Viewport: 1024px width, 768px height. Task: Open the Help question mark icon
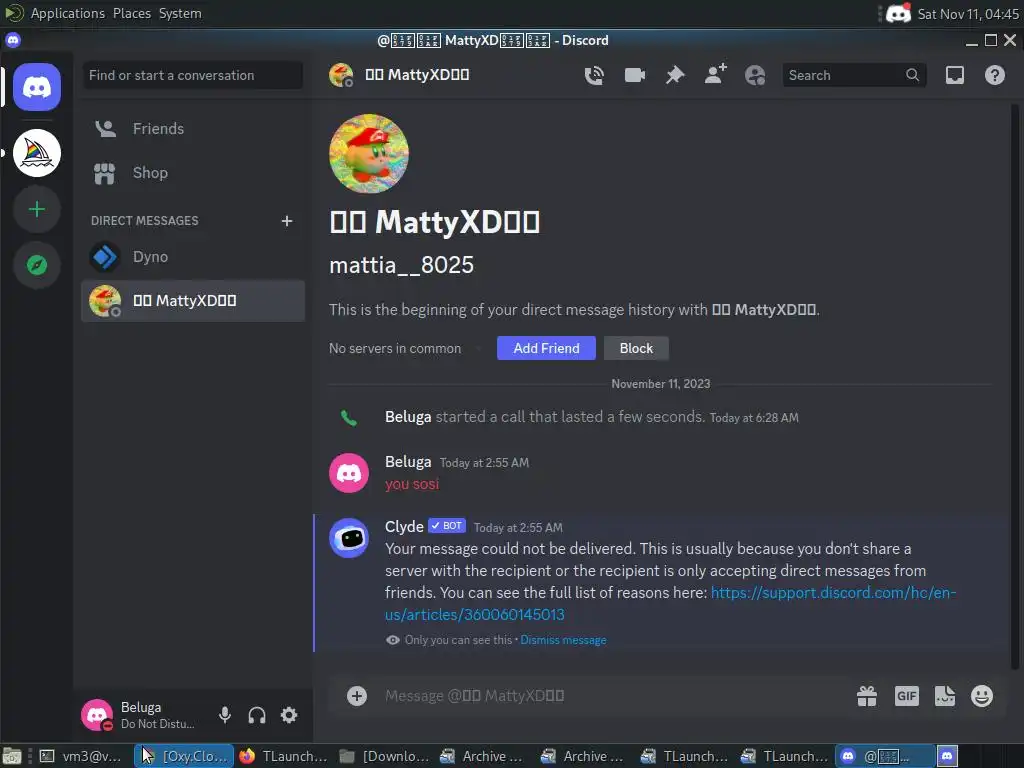[995, 75]
